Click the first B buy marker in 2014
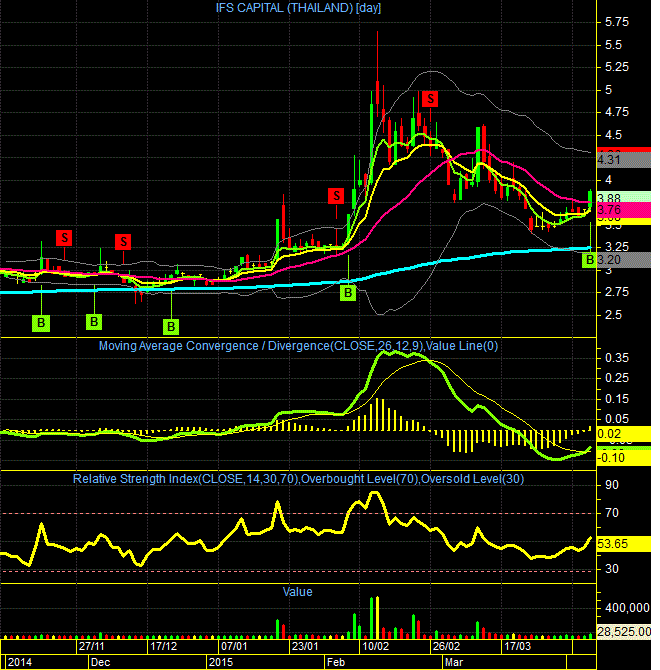 (41, 323)
